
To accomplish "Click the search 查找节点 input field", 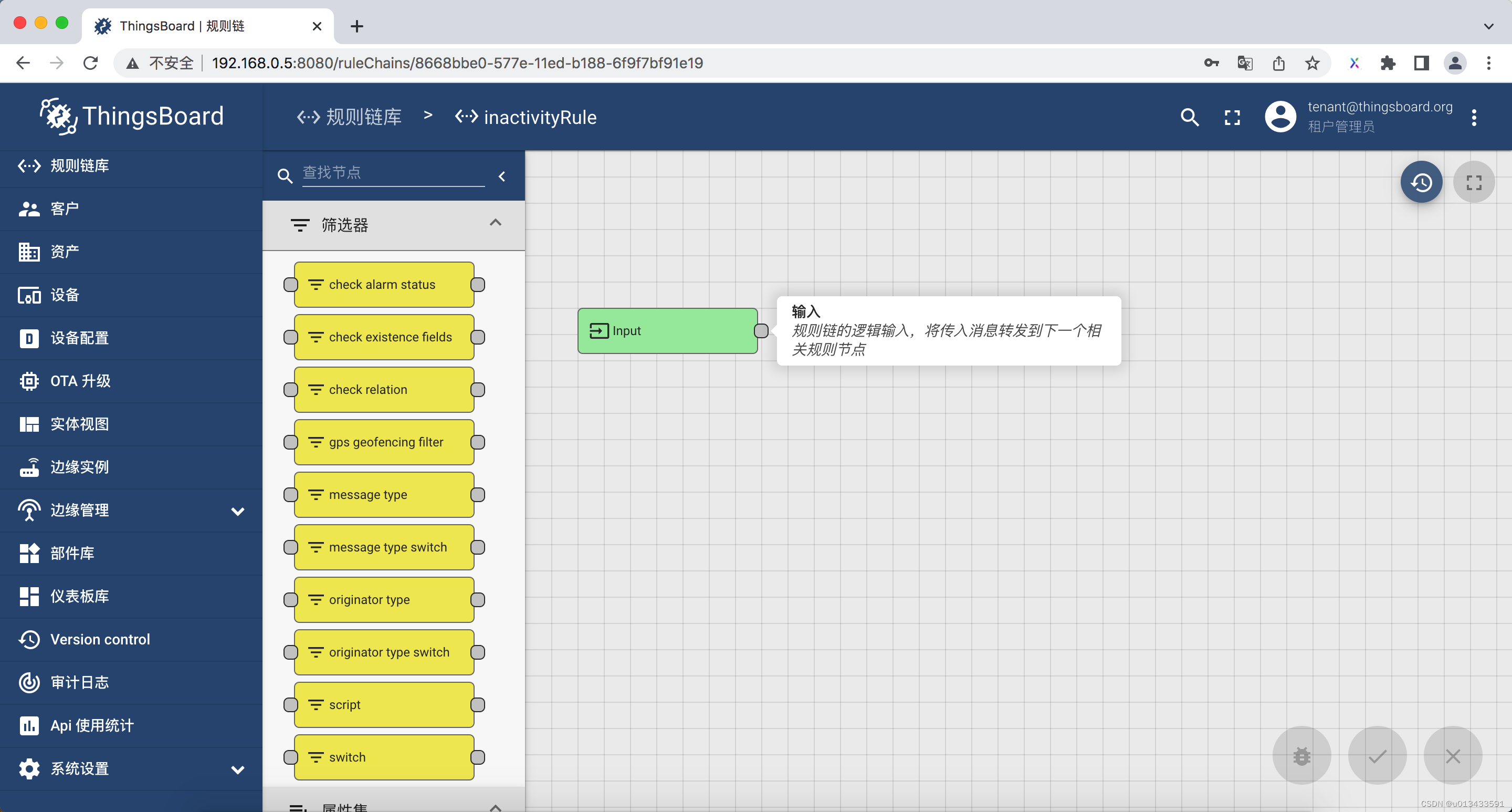I will coord(390,173).
